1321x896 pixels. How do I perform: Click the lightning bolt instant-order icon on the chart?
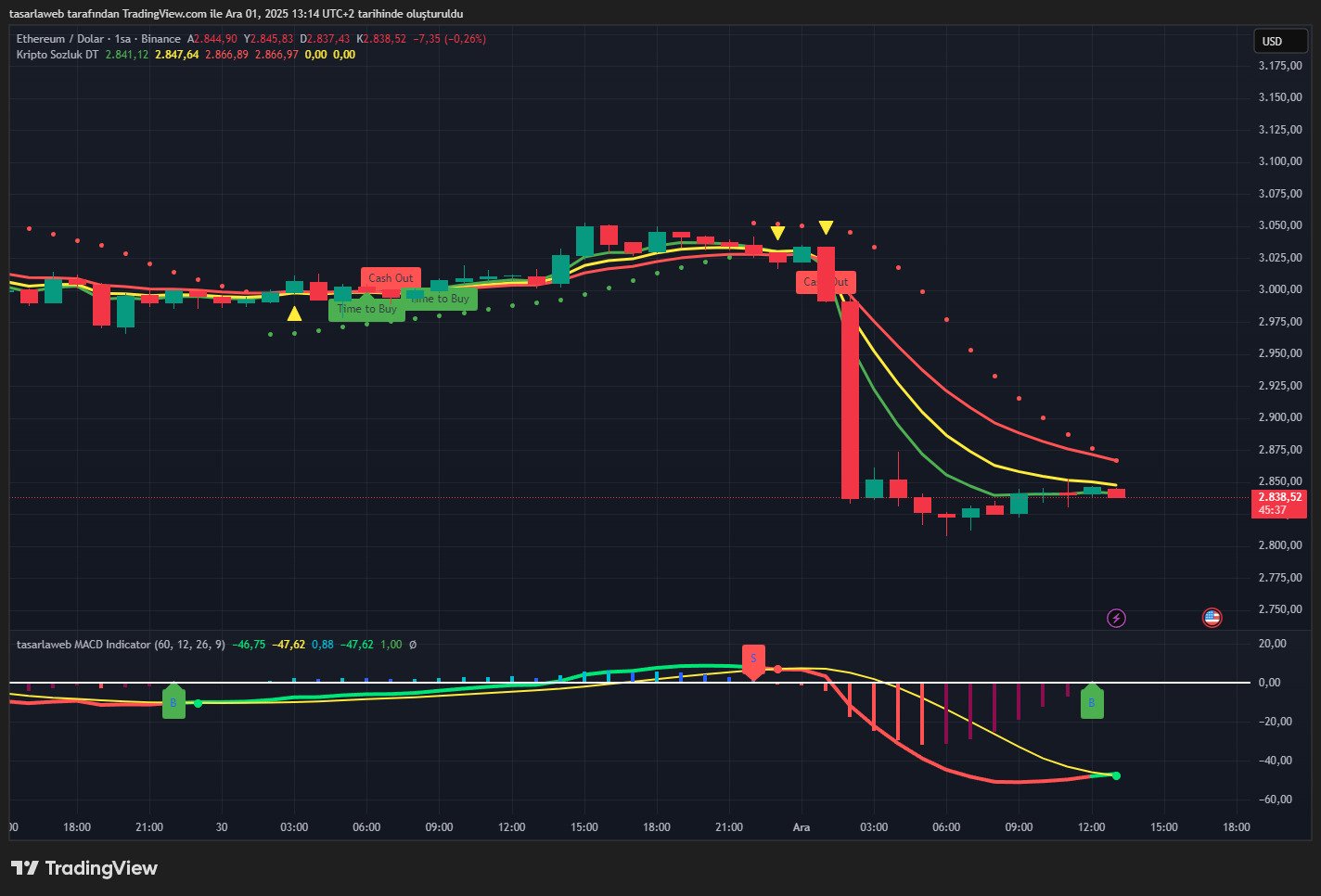[x=1117, y=618]
